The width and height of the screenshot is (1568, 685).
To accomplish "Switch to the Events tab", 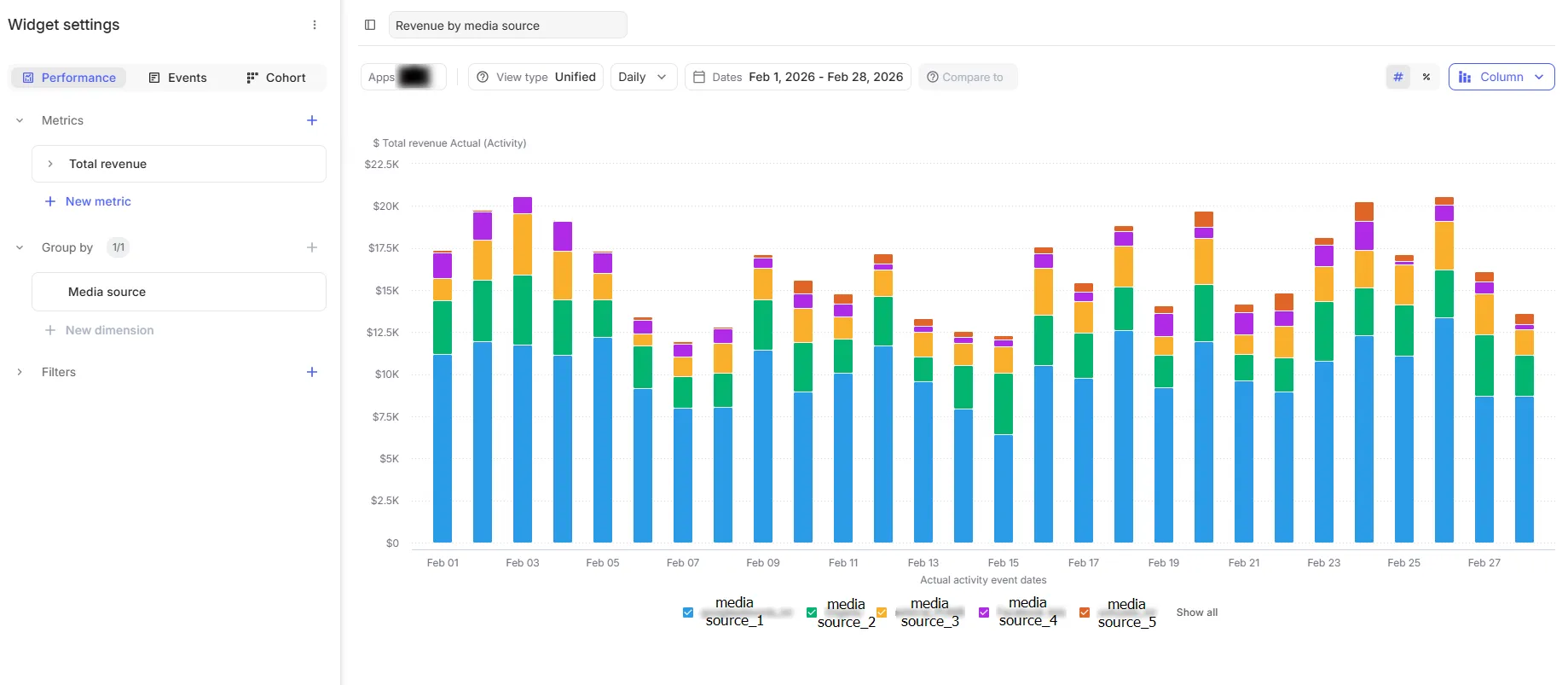I will pos(177,78).
